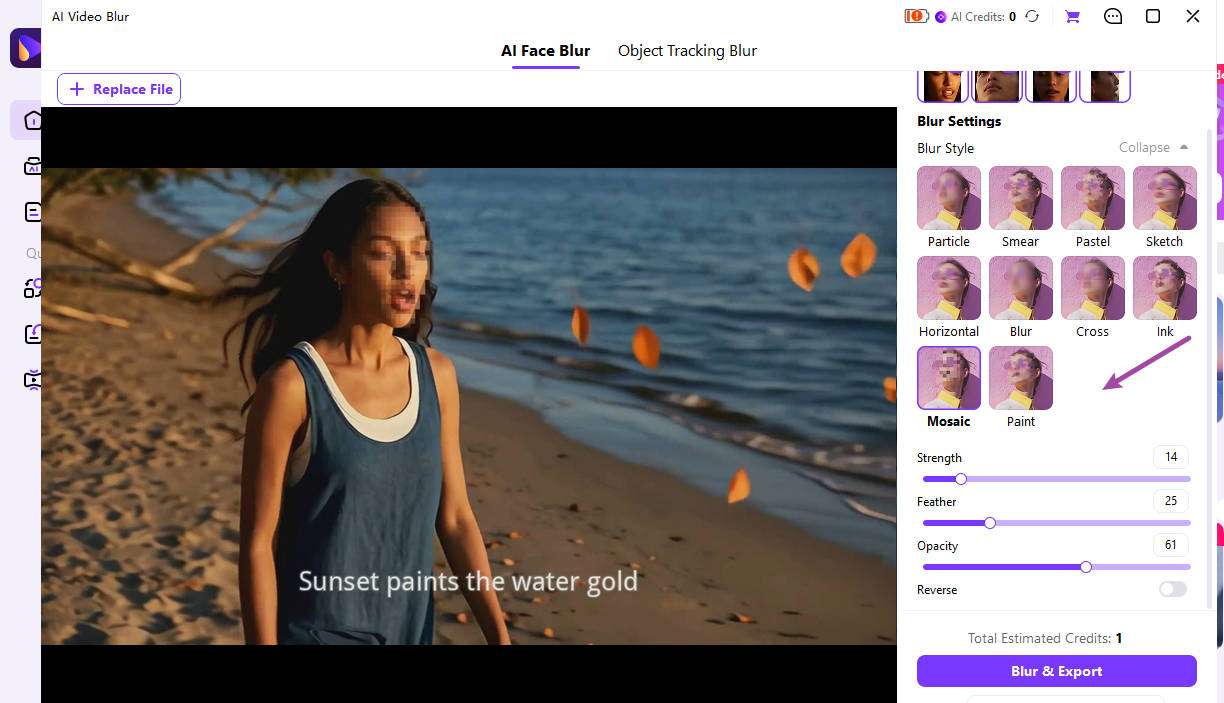1224x703 pixels.
Task: Edit the Feather value field showing 25
Action: 1171,501
